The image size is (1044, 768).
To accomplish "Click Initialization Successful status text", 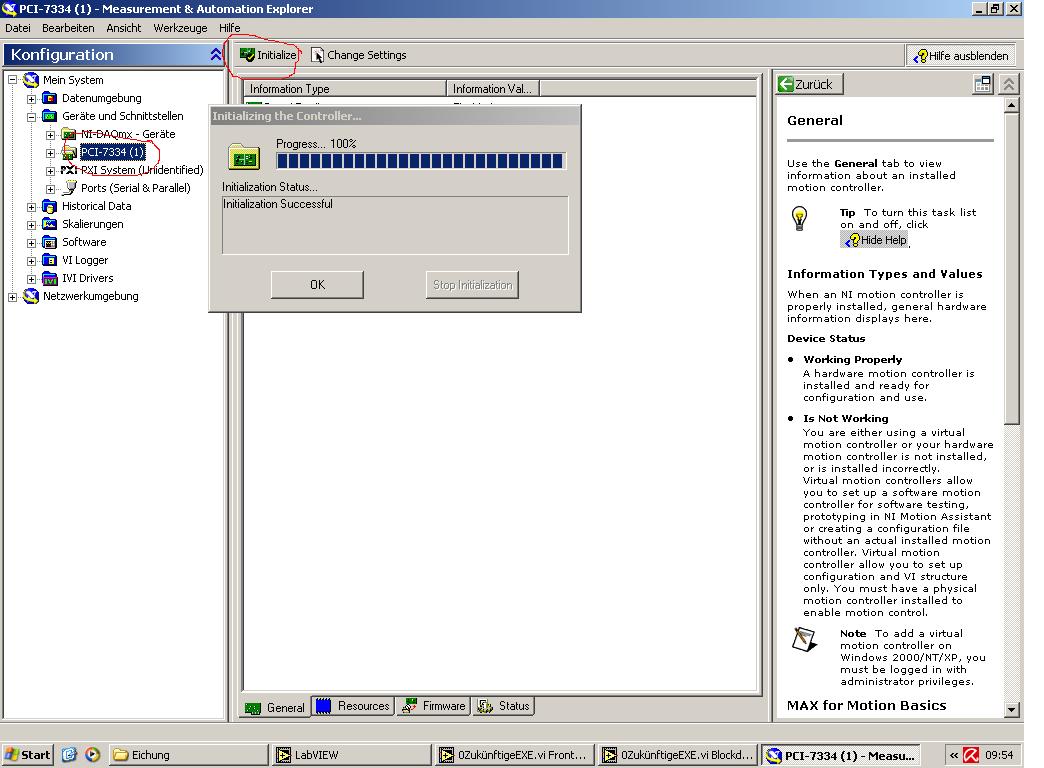I will pyautogui.click(x=278, y=204).
